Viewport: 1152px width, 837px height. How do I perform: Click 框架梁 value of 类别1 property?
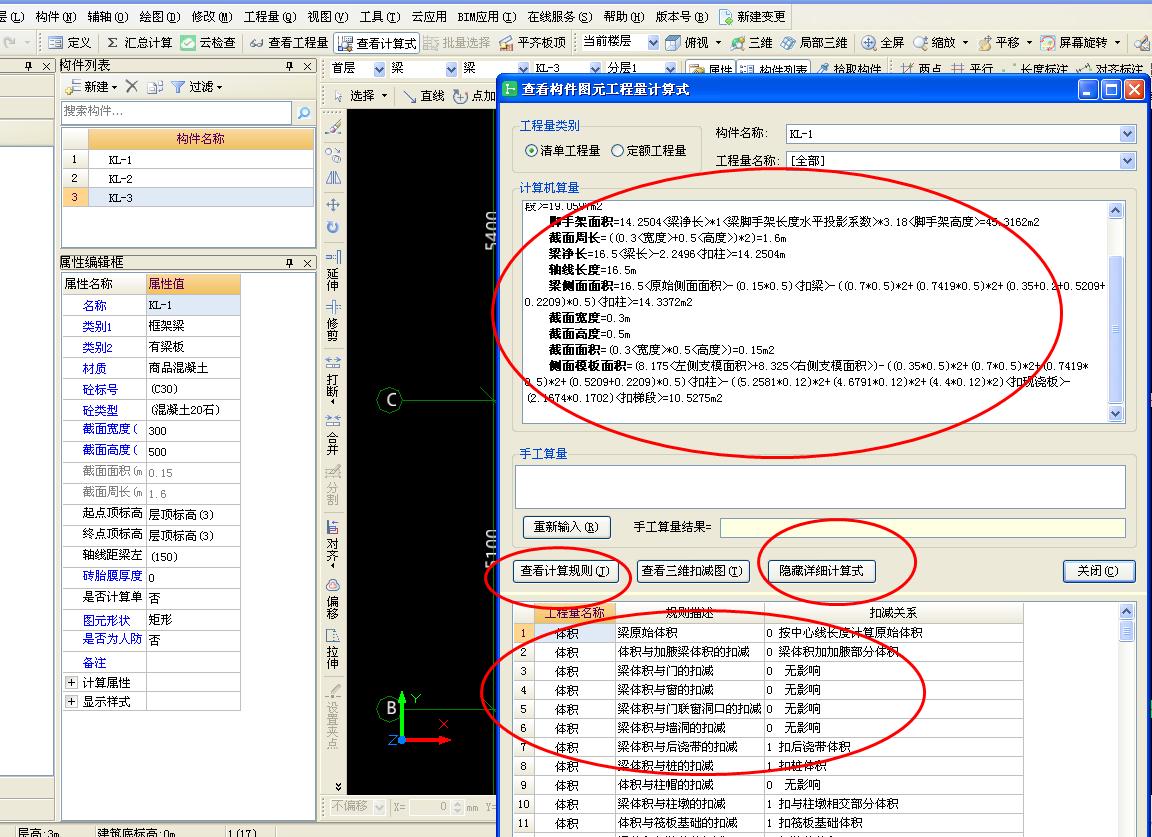[x=193, y=326]
